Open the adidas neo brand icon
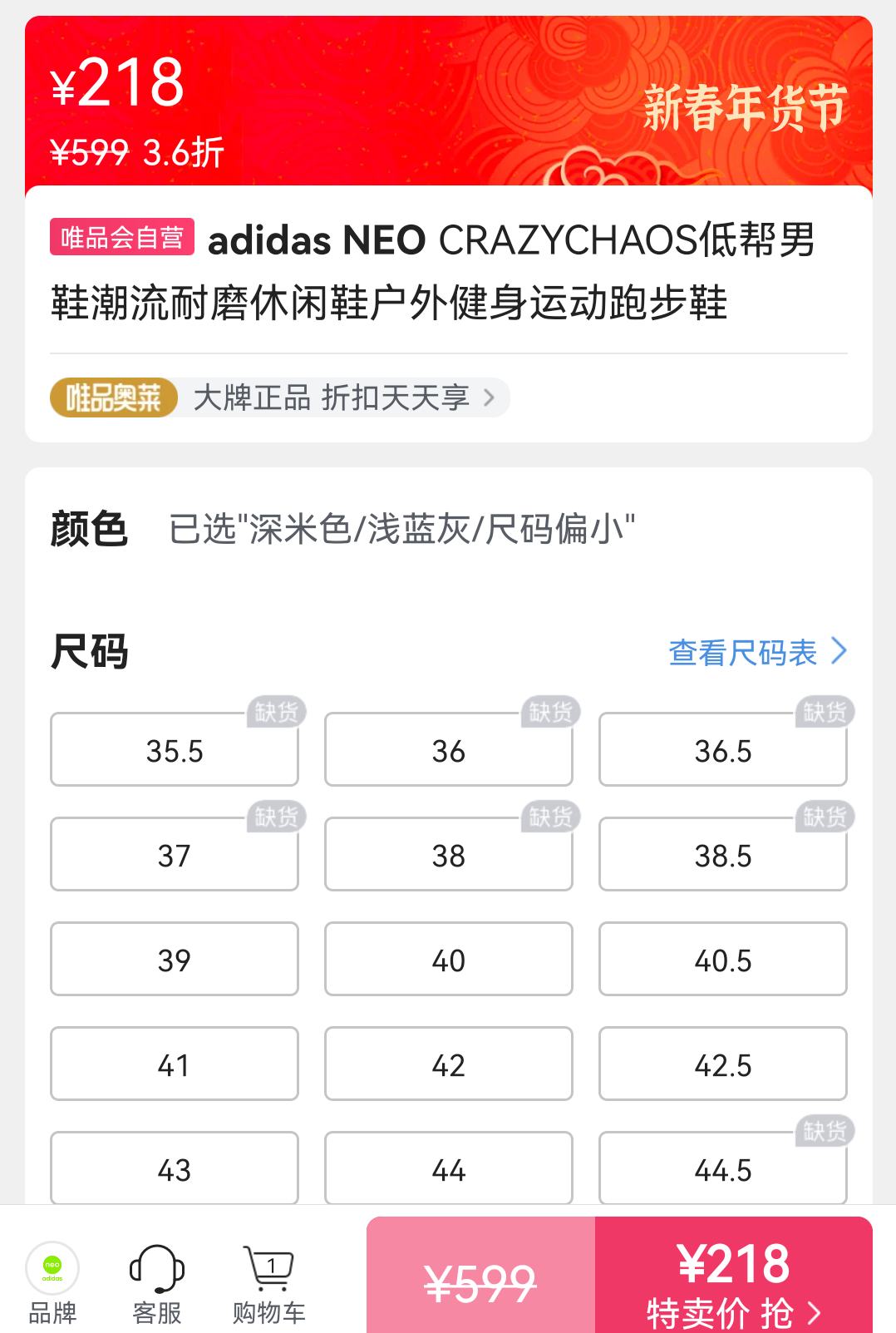Screen dimensions: 896x1333 pyautogui.click(x=52, y=1268)
